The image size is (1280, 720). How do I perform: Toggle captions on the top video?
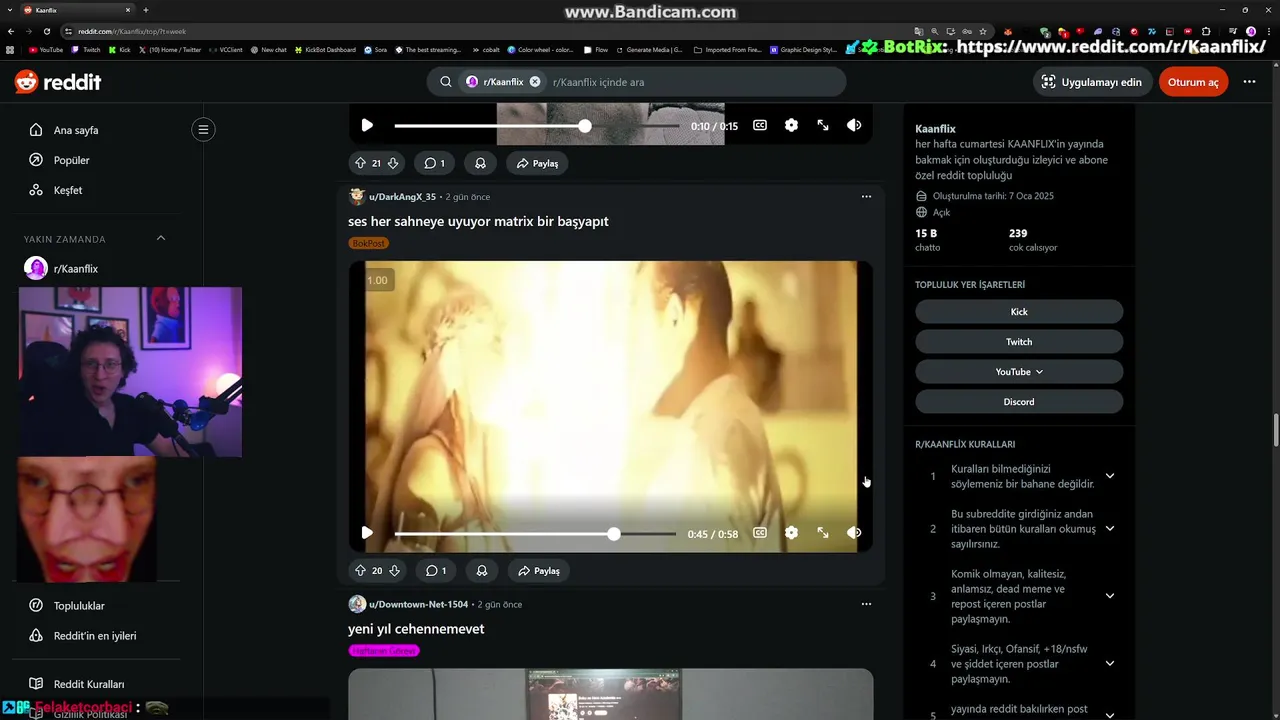[x=760, y=125]
